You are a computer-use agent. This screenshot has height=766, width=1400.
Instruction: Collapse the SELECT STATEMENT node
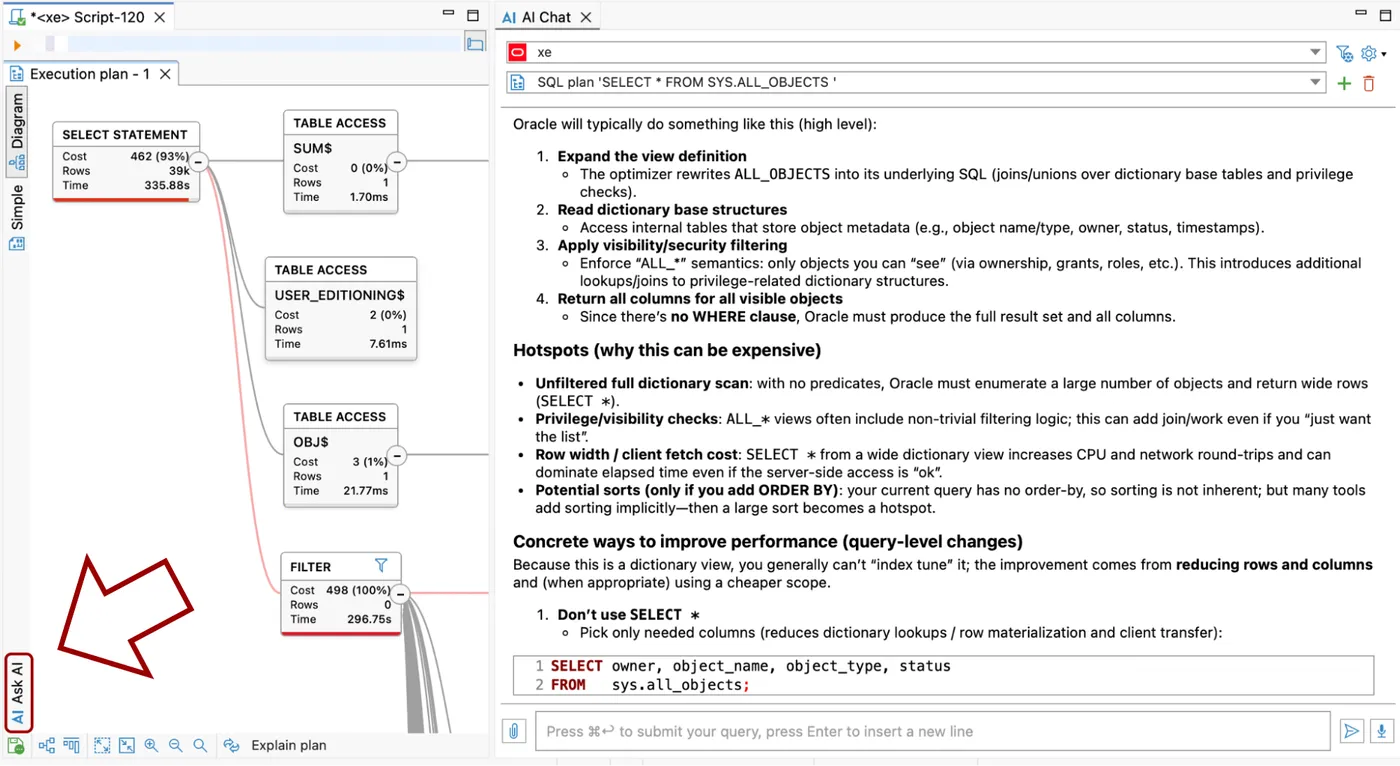198,161
